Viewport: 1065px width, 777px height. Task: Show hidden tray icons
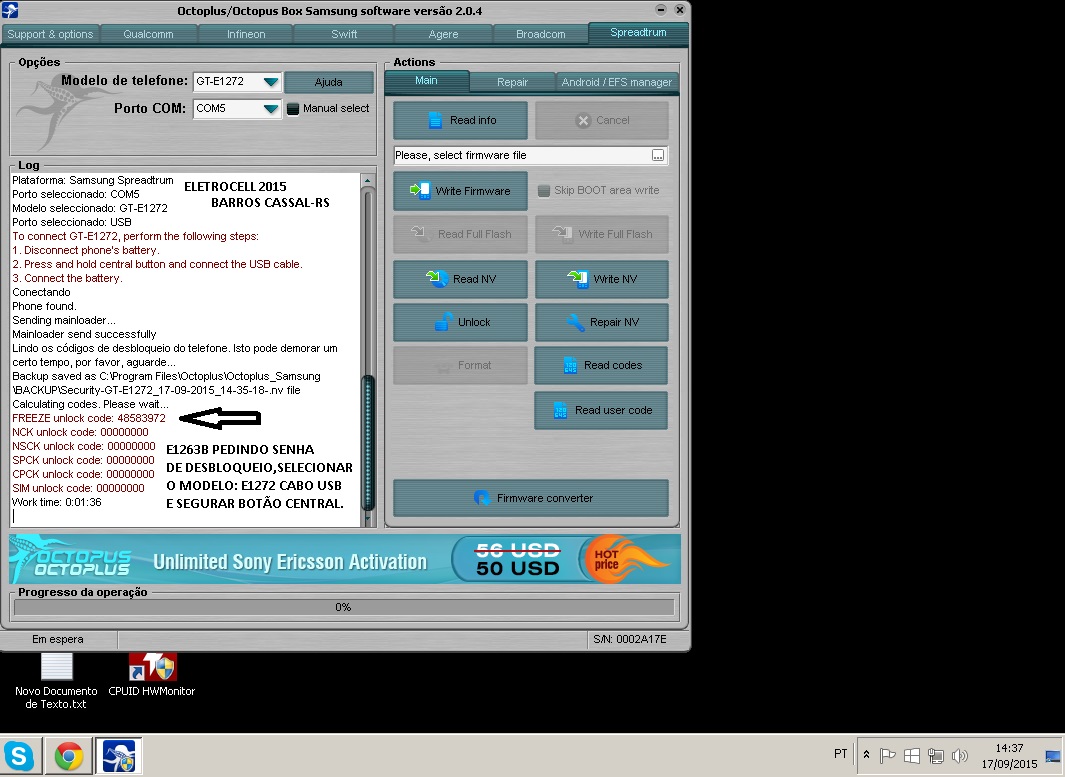[867, 755]
